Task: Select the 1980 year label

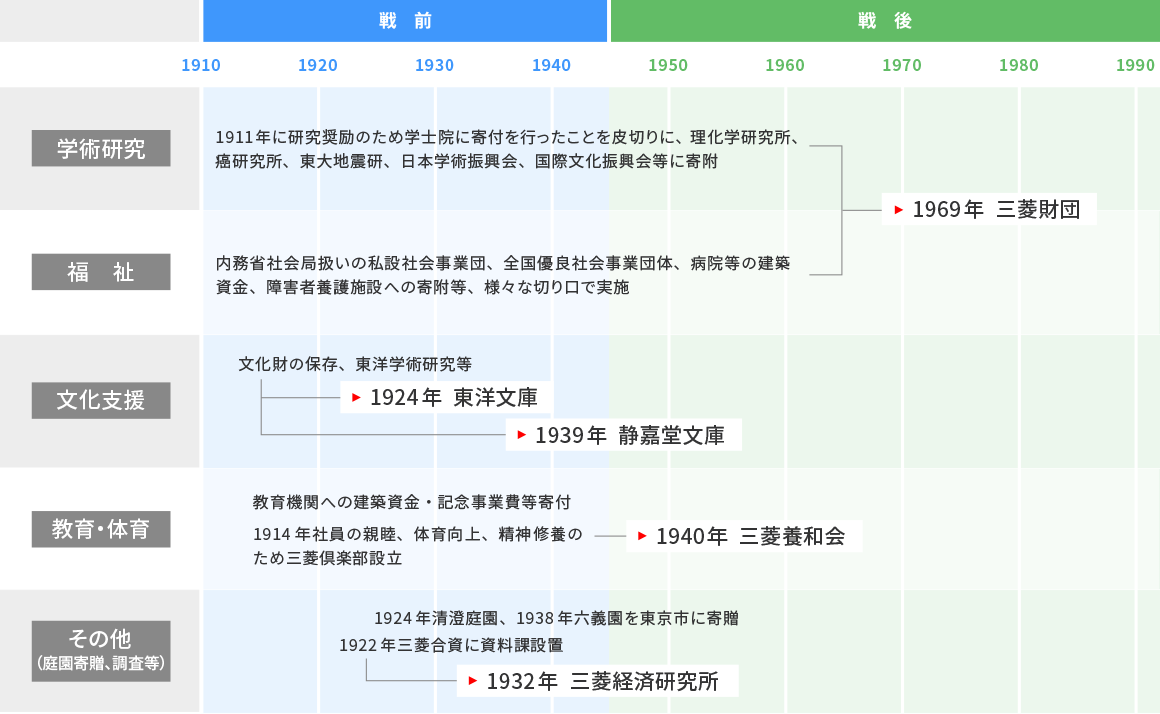Action: pos(1019,65)
